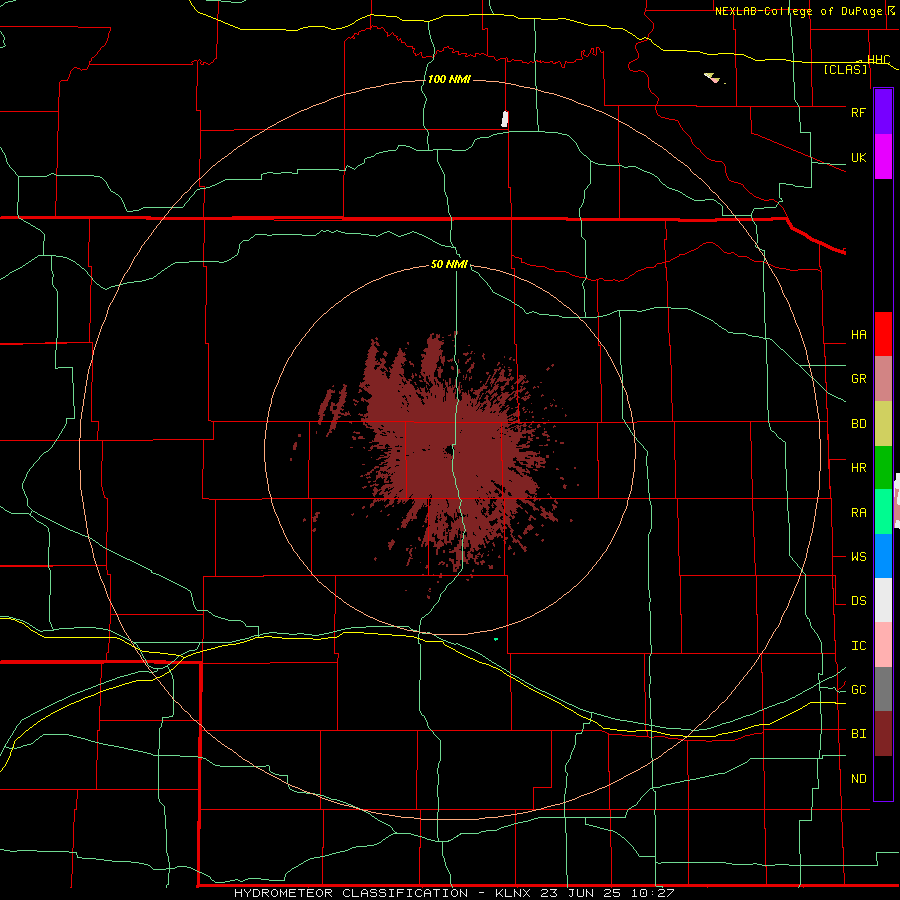The width and height of the screenshot is (900, 900).
Task: Click the 'WS' legend label
Action: (x=858, y=557)
